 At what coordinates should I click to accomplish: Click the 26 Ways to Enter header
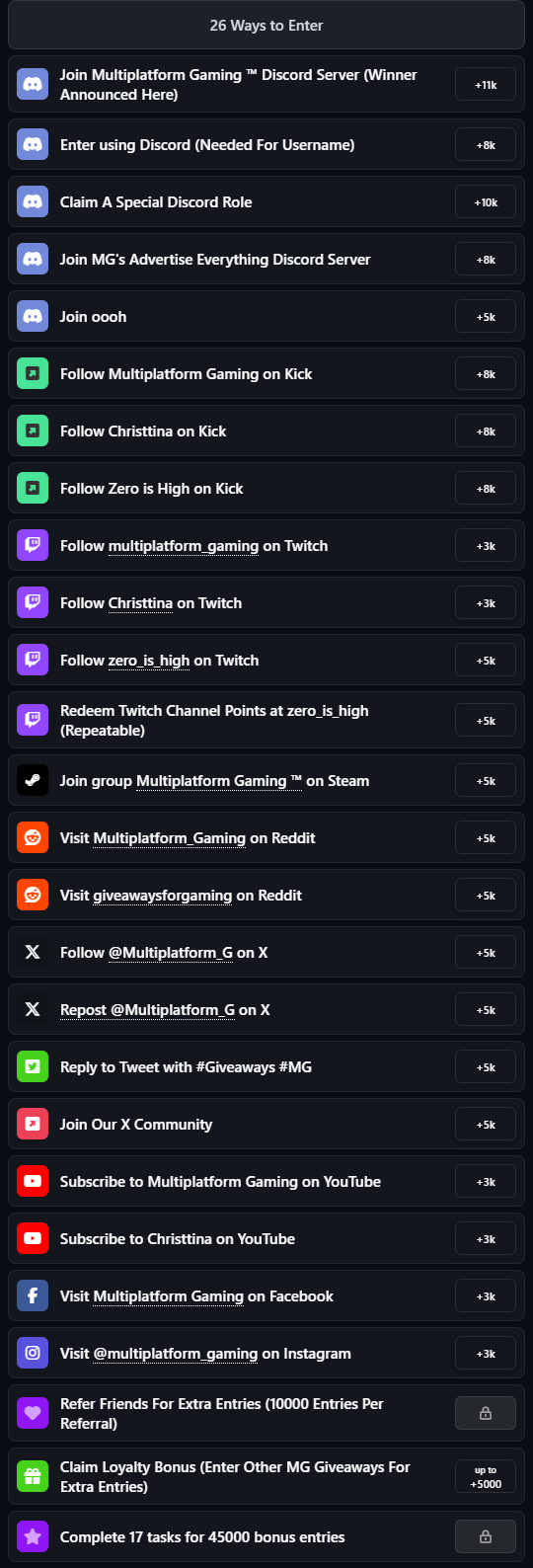pyautogui.click(x=266, y=26)
